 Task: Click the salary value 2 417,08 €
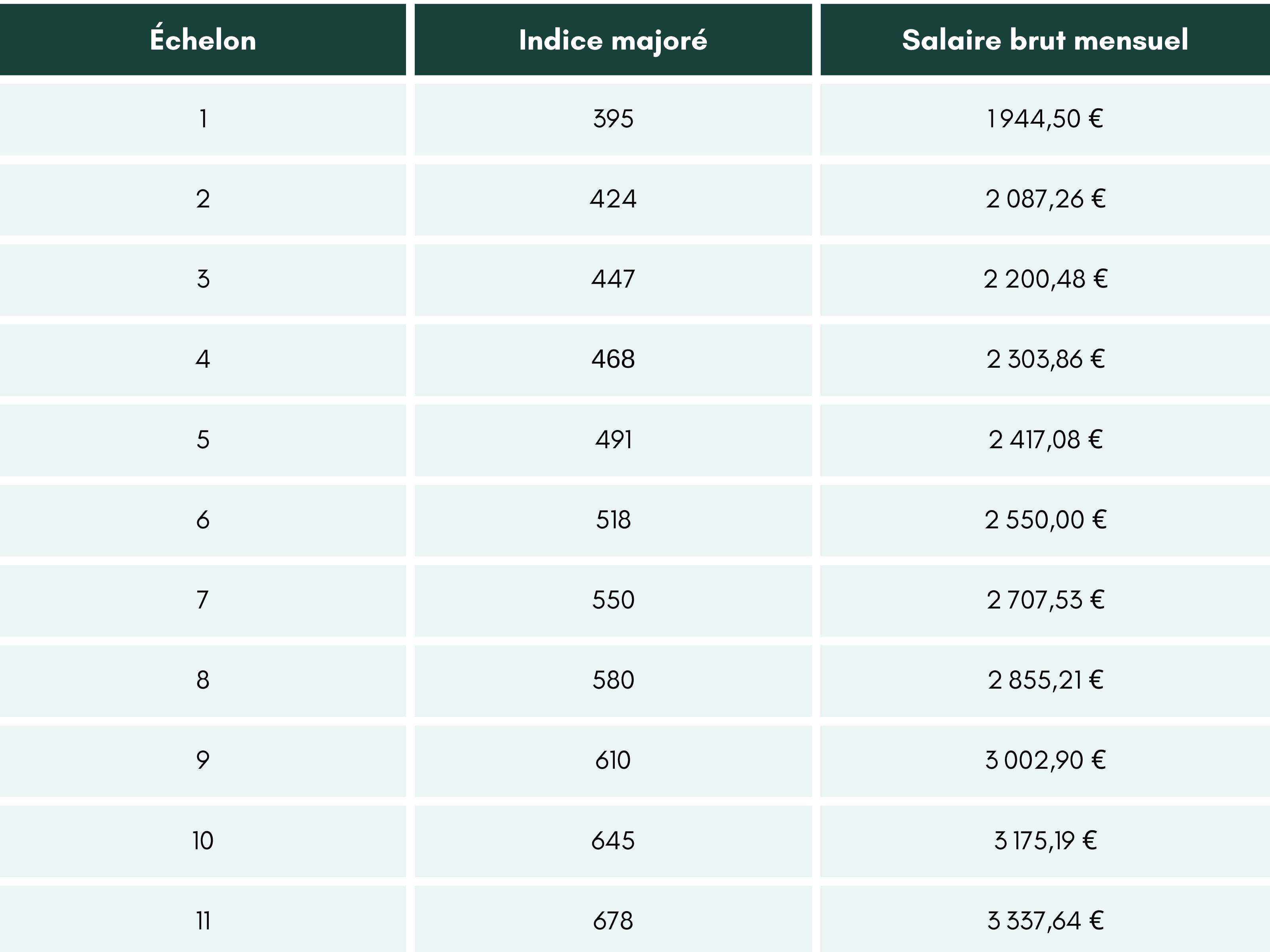click(1044, 440)
